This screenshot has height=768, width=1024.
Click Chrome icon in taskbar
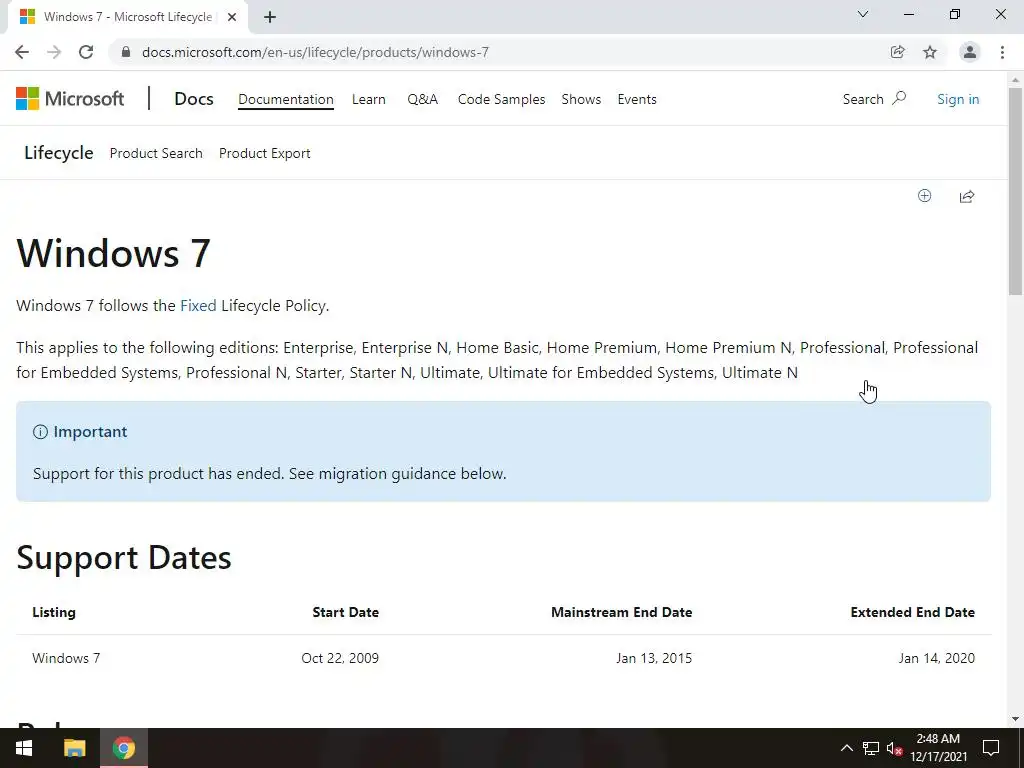coord(123,748)
